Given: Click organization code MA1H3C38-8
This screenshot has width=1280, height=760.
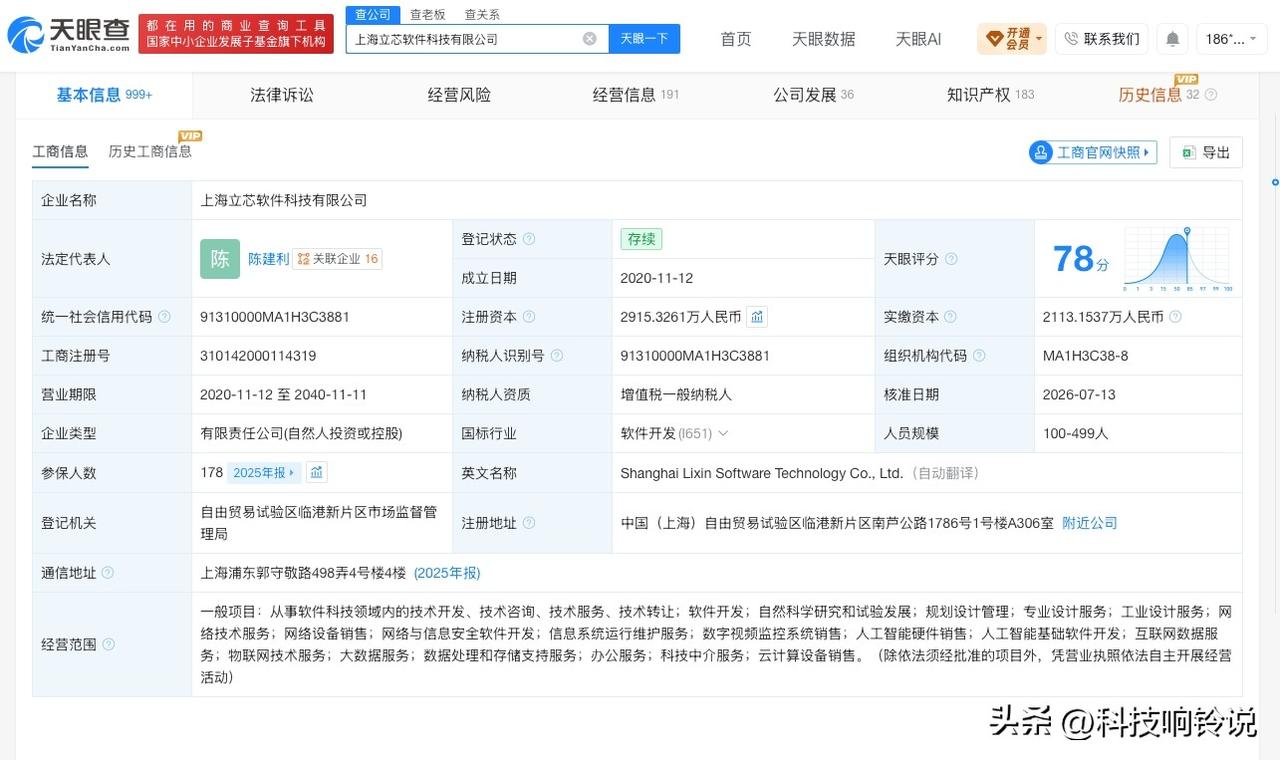Looking at the screenshot, I should [1085, 356].
